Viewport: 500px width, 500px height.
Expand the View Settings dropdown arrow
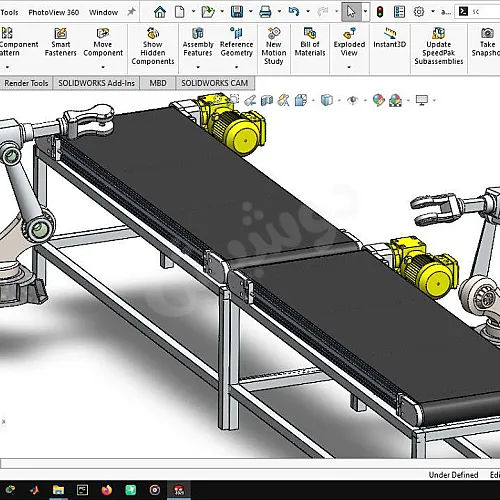click(434, 100)
